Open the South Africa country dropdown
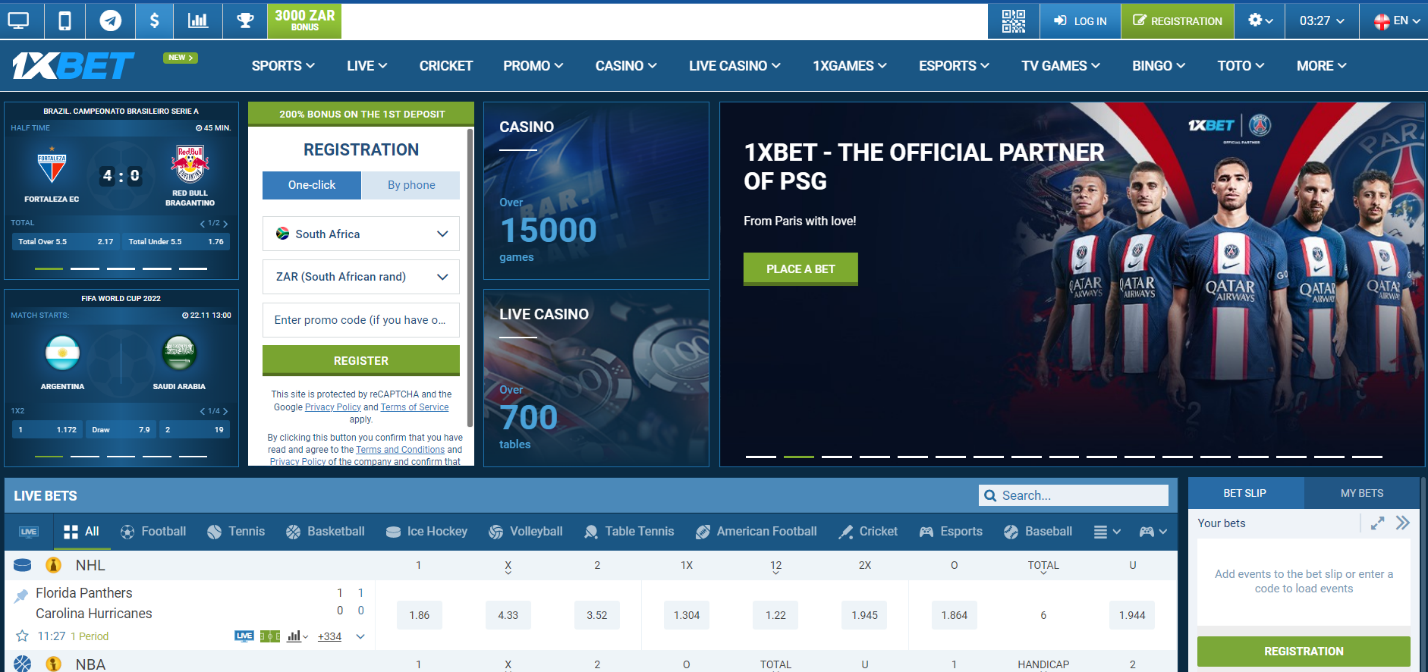This screenshot has height=672, width=1428. tap(361, 234)
